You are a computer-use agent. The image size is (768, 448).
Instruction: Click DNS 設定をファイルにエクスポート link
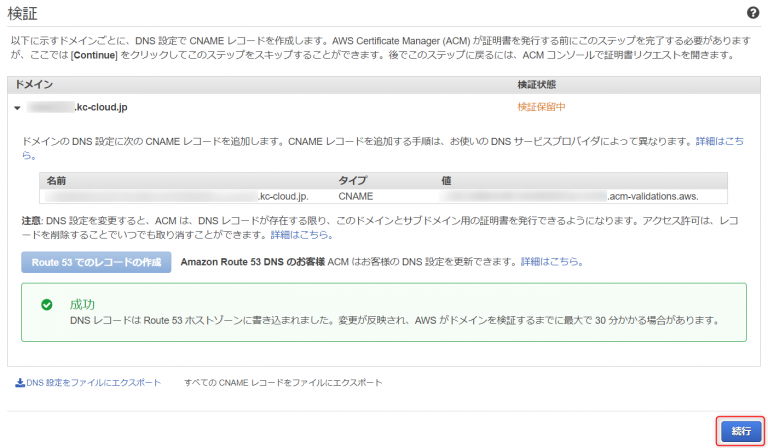[x=93, y=383]
